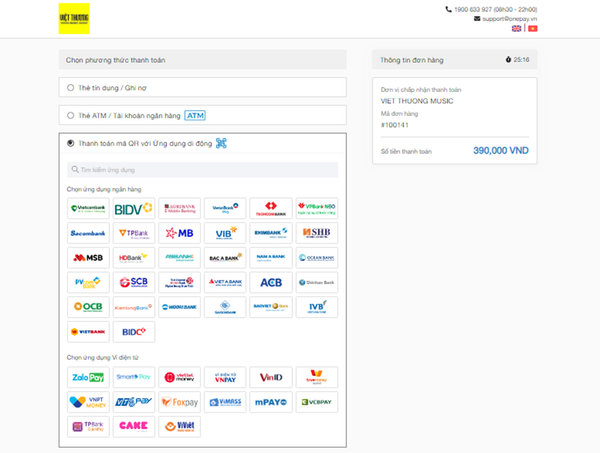Pick the BIDC bank tile
The image size is (600, 453).
[134, 332]
